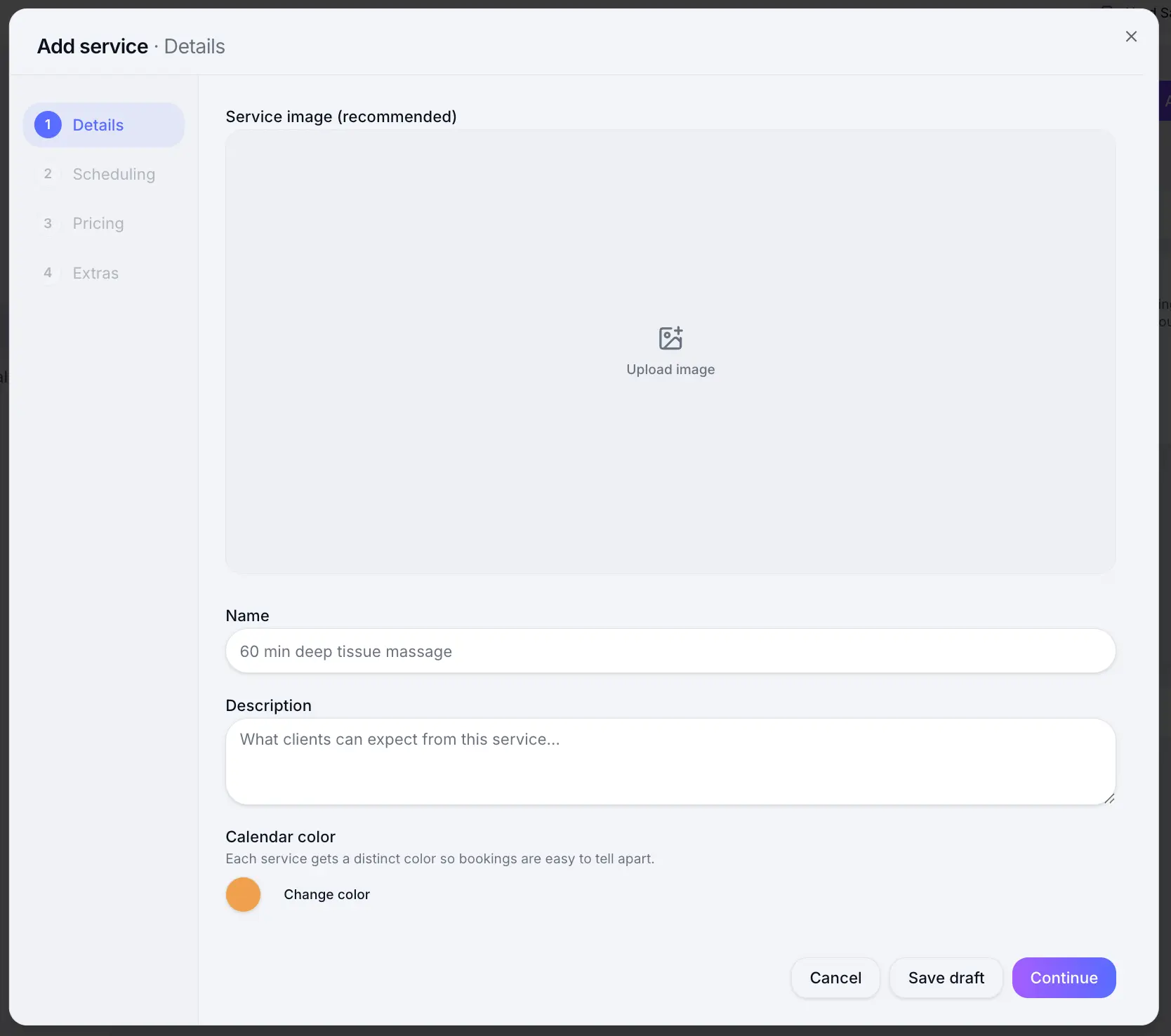Continue to the next step
The height and width of the screenshot is (1036, 1171).
coord(1064,978)
